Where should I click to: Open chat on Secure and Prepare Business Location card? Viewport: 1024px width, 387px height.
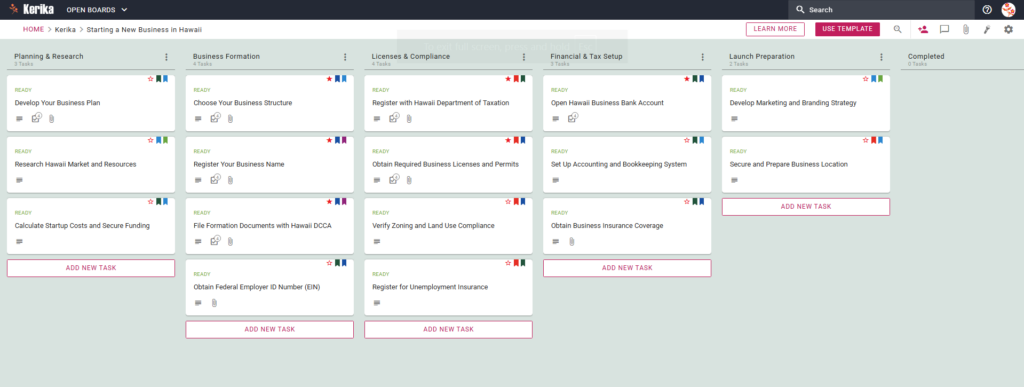point(735,180)
